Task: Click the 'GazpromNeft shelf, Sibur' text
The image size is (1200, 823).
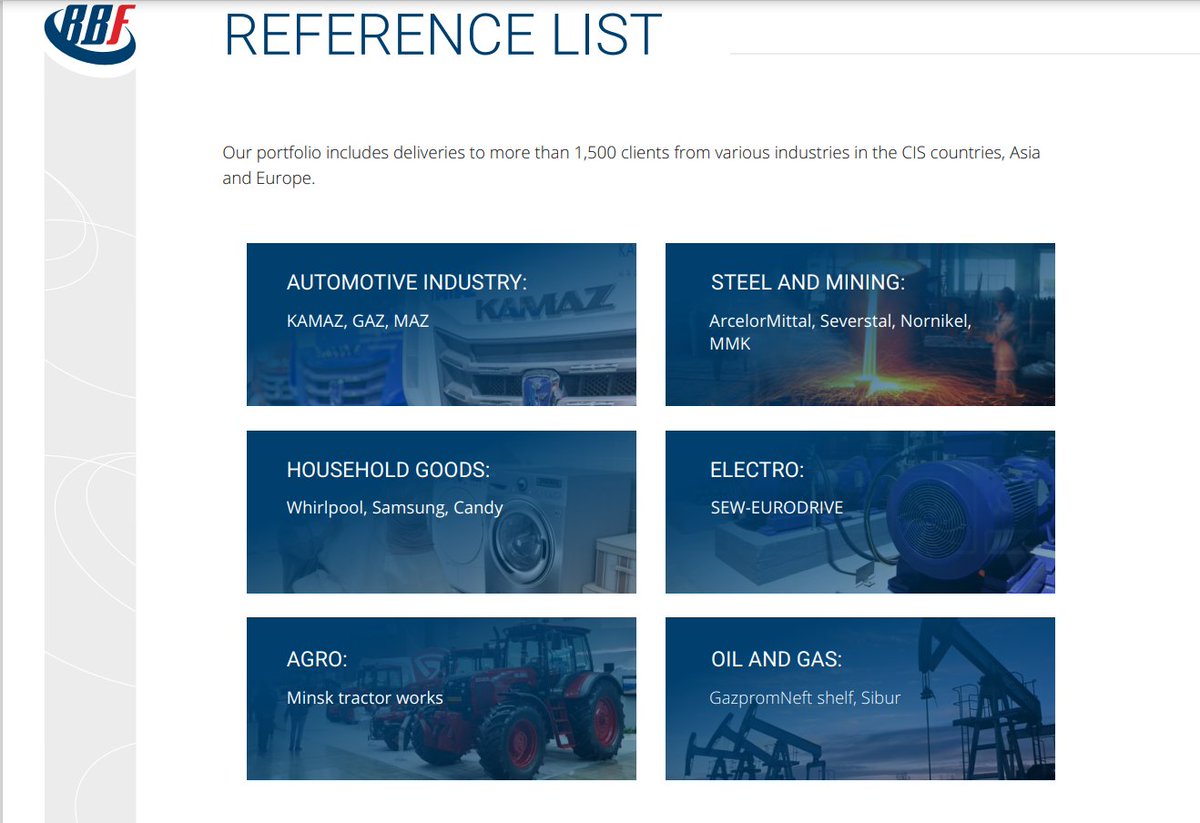Action: point(806,697)
